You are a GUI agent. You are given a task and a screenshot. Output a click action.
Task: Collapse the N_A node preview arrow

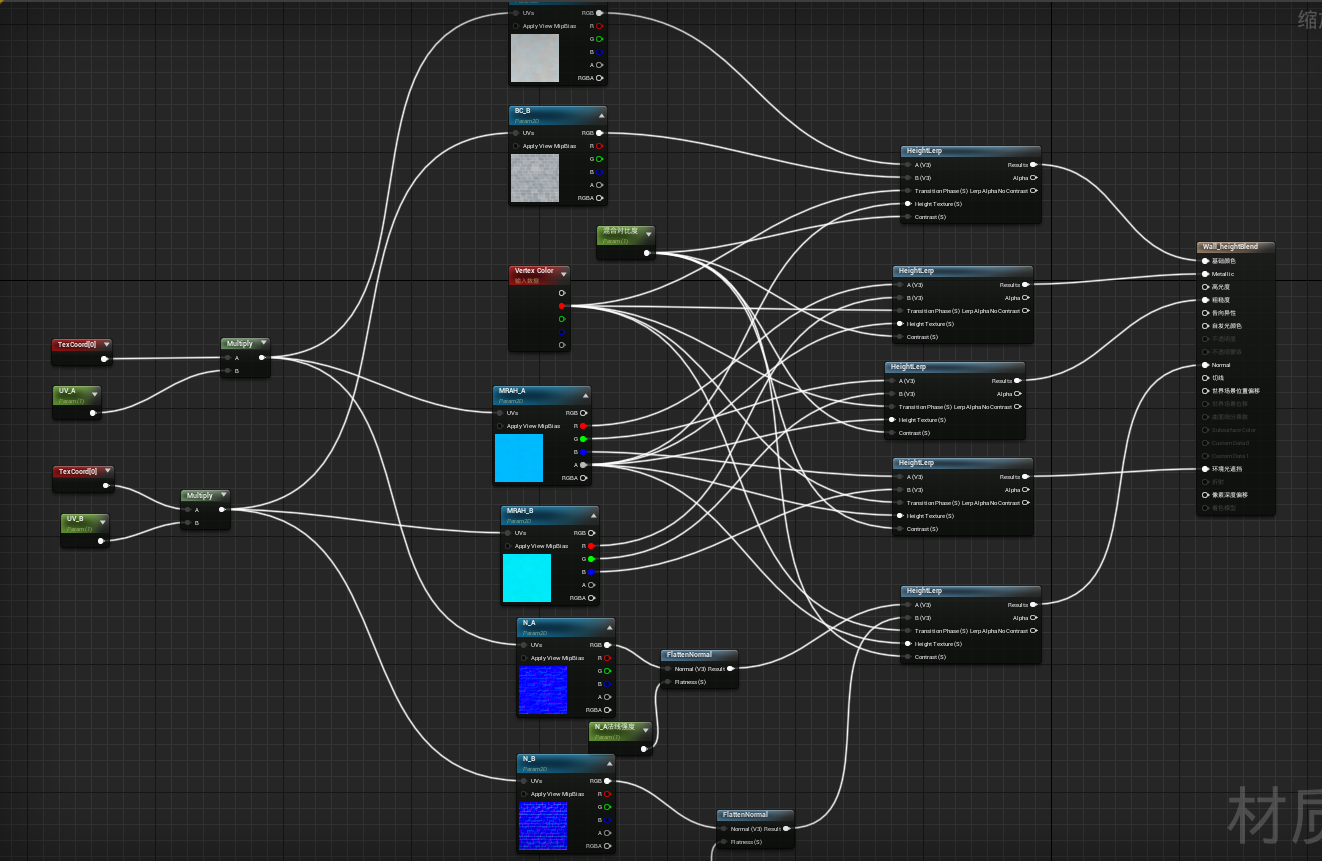(x=608, y=626)
